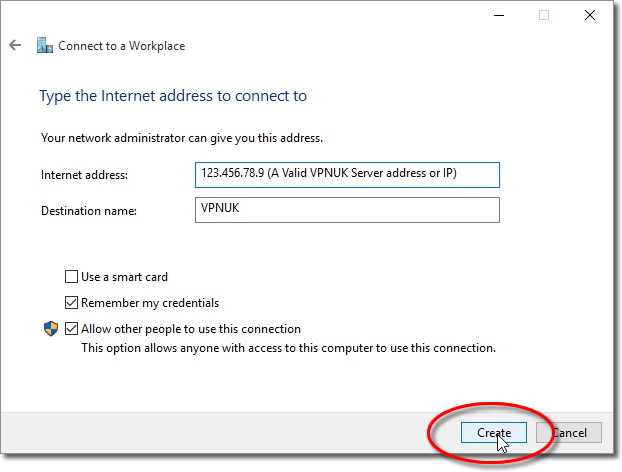Click the Connect to a Workplace wizard icon
Image resolution: width=622 pixels, height=472 pixels.
point(44,45)
